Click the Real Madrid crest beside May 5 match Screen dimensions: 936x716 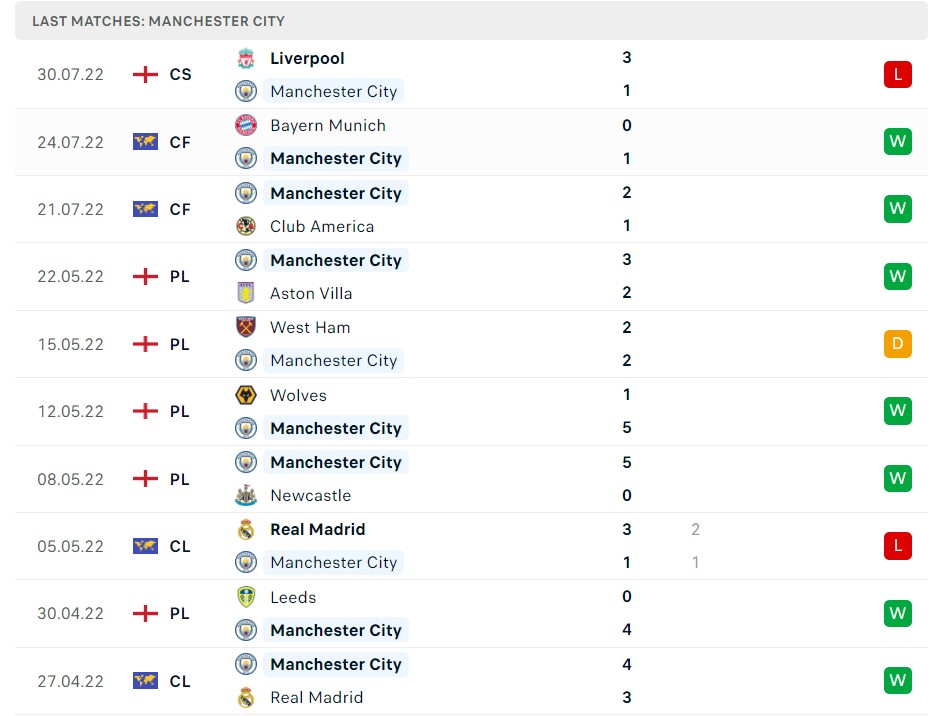pos(246,529)
